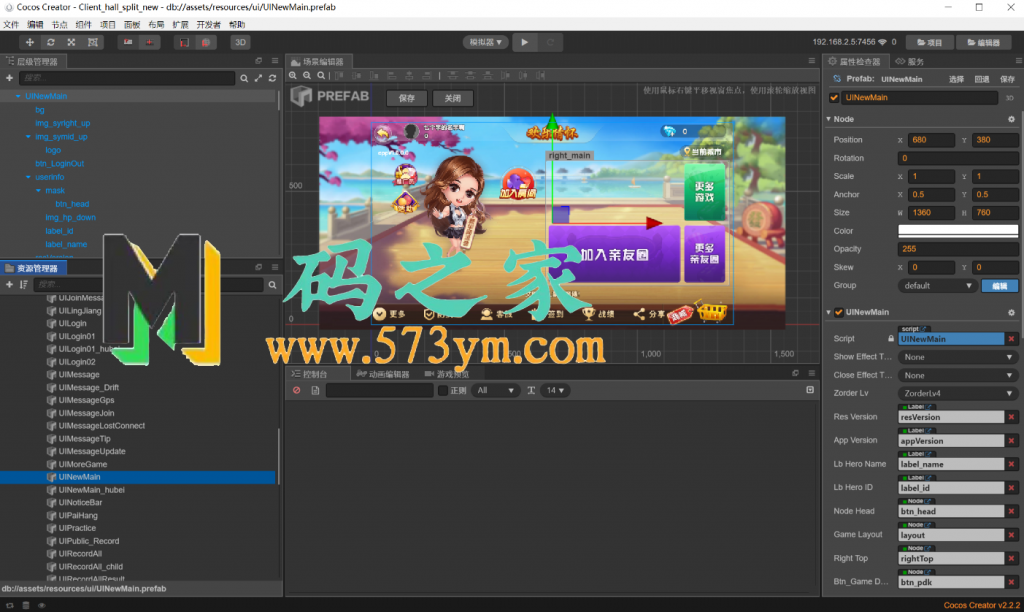Create an asset with the assets panel plus icon
Image resolution: width=1024 pixels, height=612 pixels.
(x=9, y=284)
